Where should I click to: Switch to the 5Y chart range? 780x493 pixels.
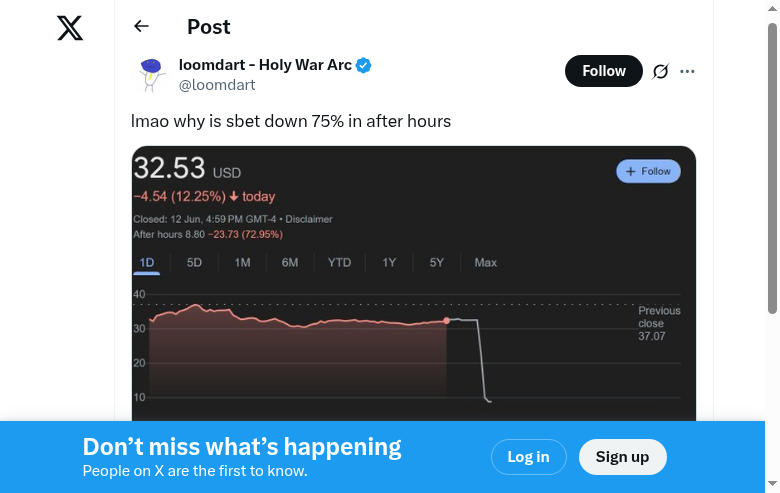[x=437, y=263]
